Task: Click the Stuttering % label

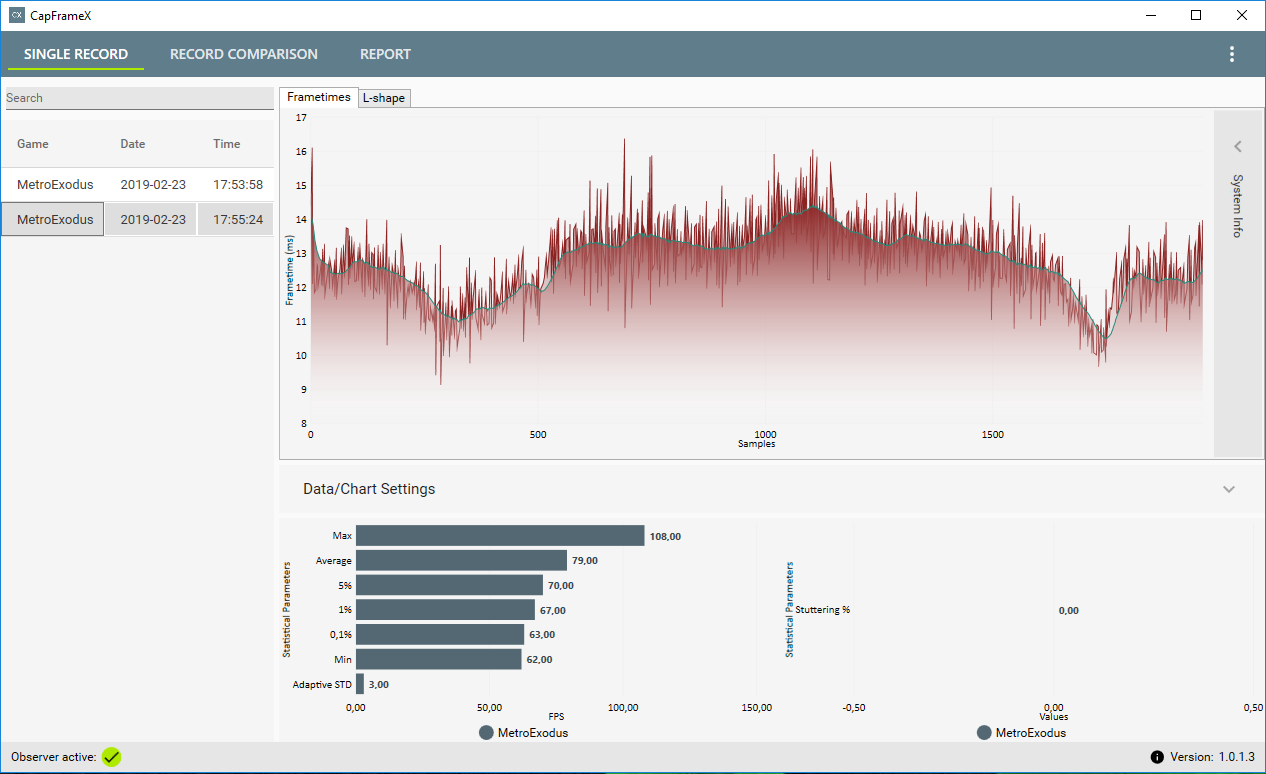Action: (823, 610)
